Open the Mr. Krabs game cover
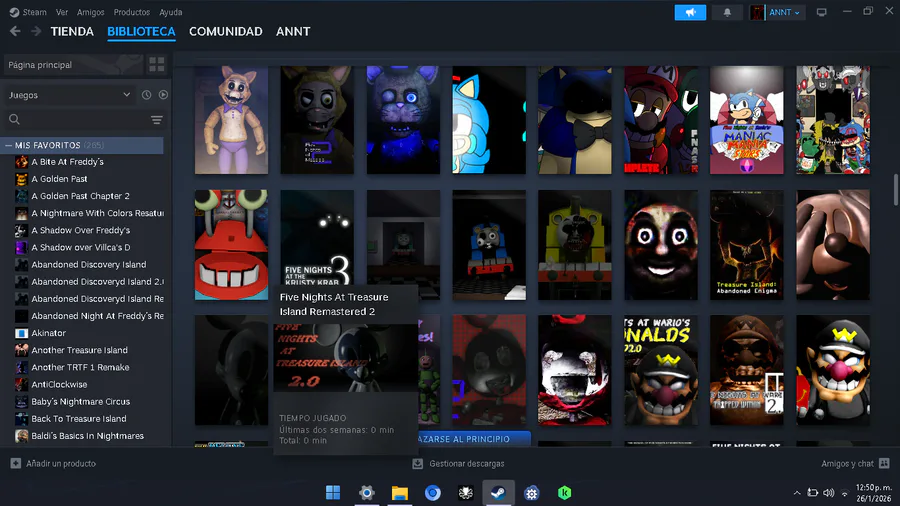The height and width of the screenshot is (506, 900). point(231,245)
